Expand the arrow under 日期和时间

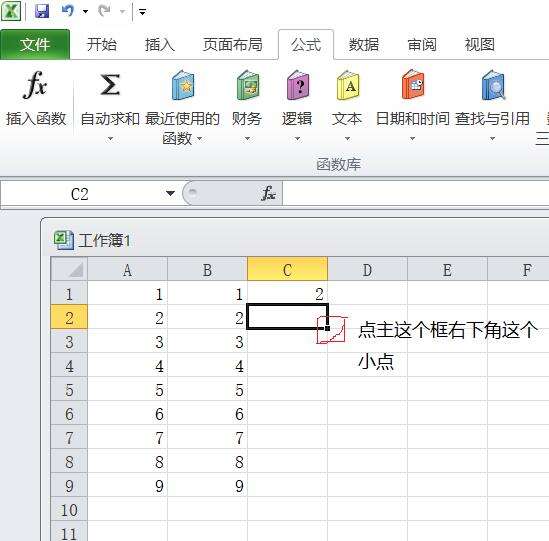(x=412, y=139)
